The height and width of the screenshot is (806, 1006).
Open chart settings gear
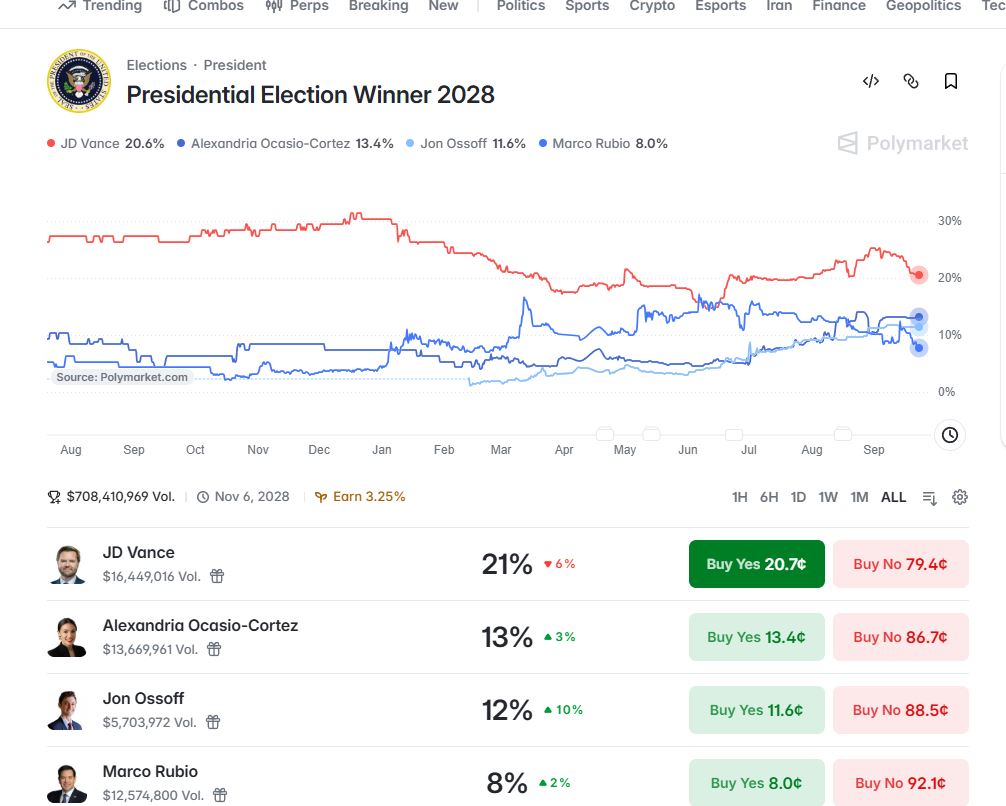(960, 497)
